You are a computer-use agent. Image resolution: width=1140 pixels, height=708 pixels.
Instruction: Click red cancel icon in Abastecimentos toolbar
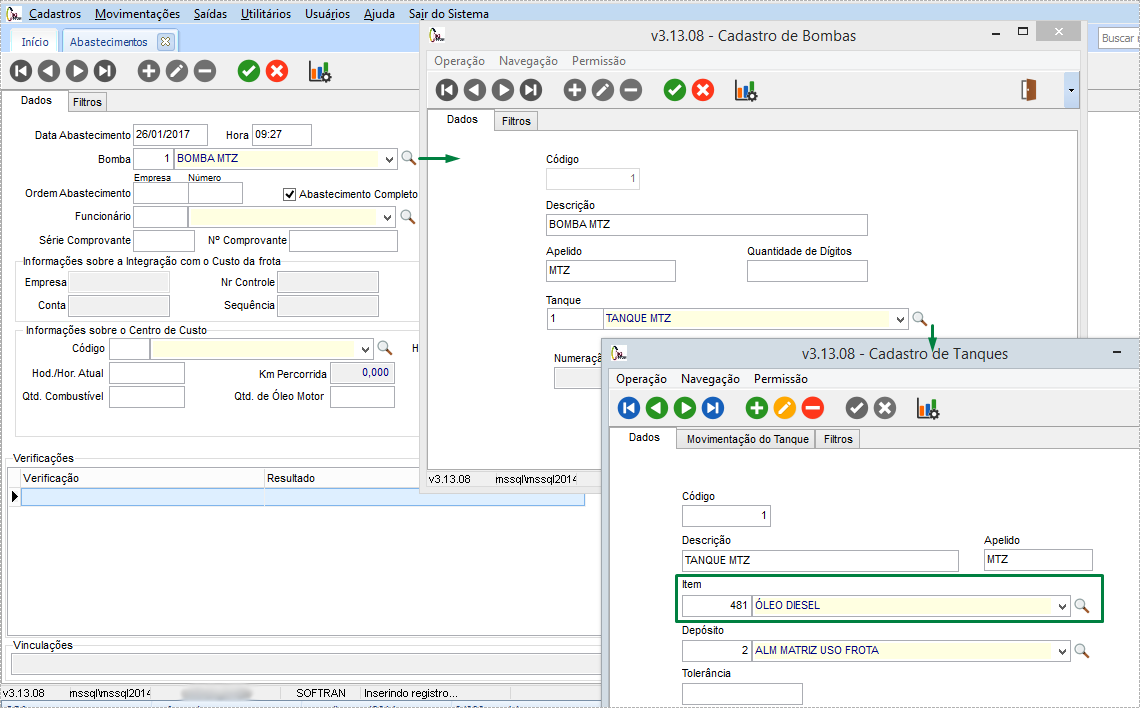pos(277,71)
